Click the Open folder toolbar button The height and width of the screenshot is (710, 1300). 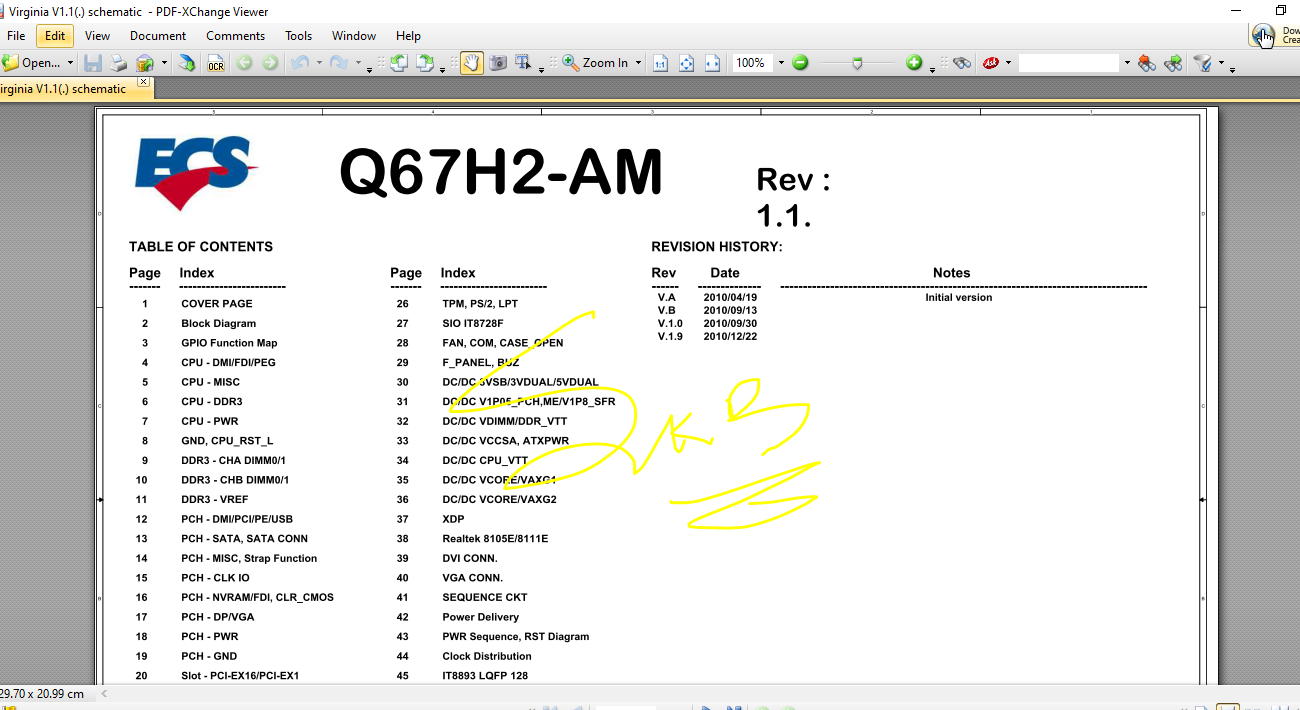pos(32,63)
